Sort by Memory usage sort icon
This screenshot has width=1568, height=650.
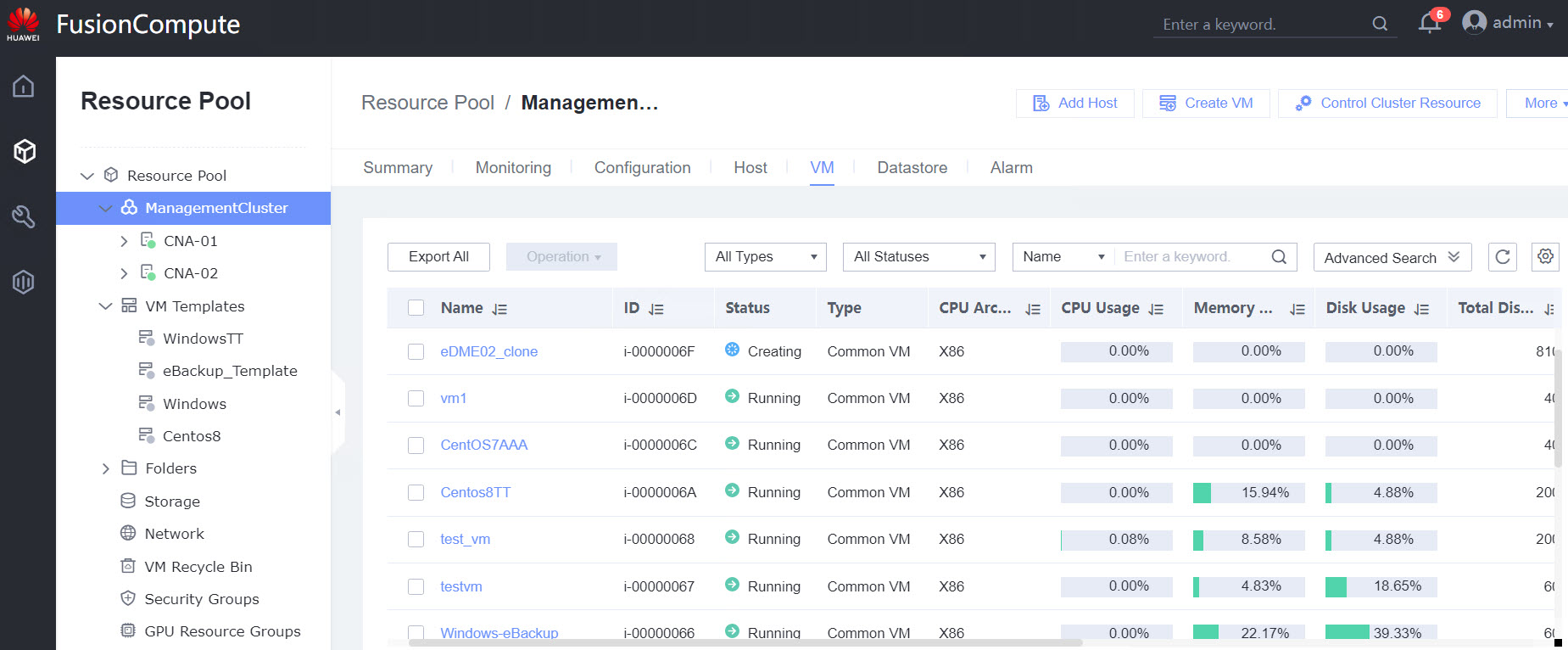[x=1297, y=309]
